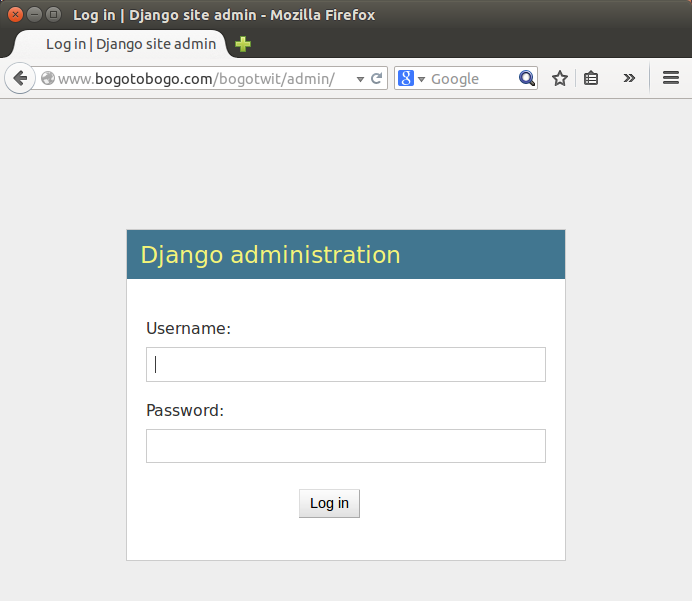Bookmark this page with the star icon
The image size is (692, 601).
pyautogui.click(x=560, y=79)
